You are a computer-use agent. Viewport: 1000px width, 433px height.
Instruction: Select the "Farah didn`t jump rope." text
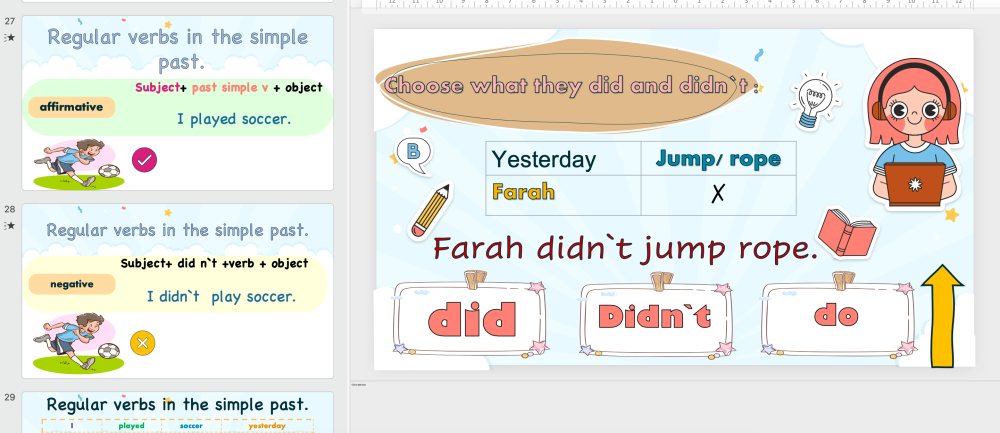point(625,248)
